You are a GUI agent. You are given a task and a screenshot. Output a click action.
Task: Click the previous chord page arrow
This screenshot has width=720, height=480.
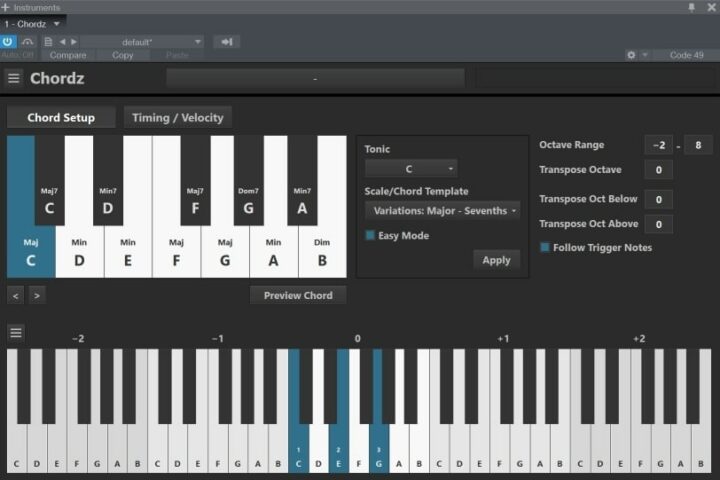[x=16, y=295]
